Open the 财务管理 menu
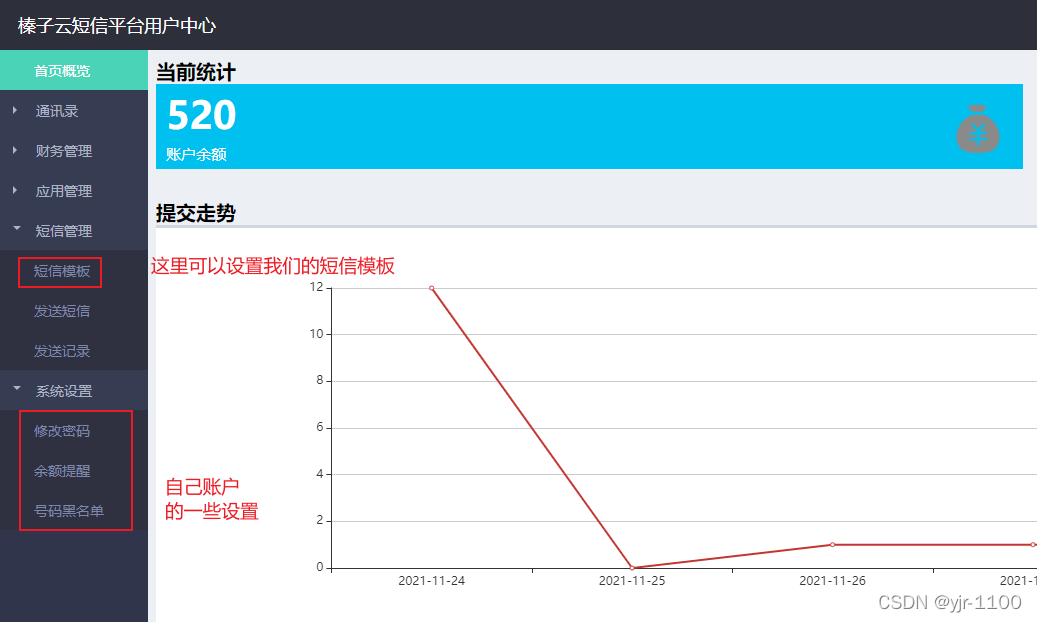Image resolution: width=1037 pixels, height=622 pixels. tap(63, 151)
